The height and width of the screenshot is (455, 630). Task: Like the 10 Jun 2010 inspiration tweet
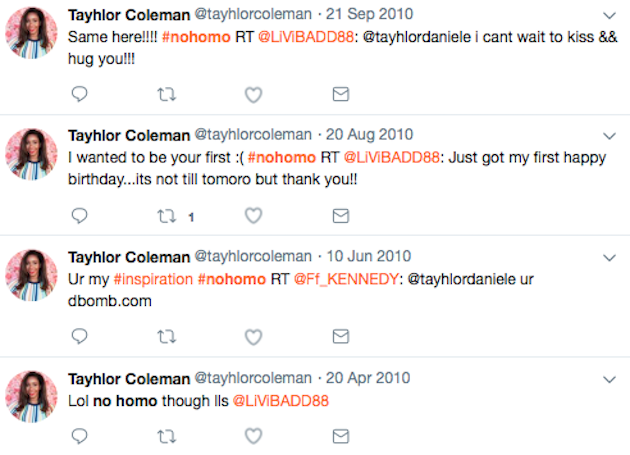(x=254, y=337)
